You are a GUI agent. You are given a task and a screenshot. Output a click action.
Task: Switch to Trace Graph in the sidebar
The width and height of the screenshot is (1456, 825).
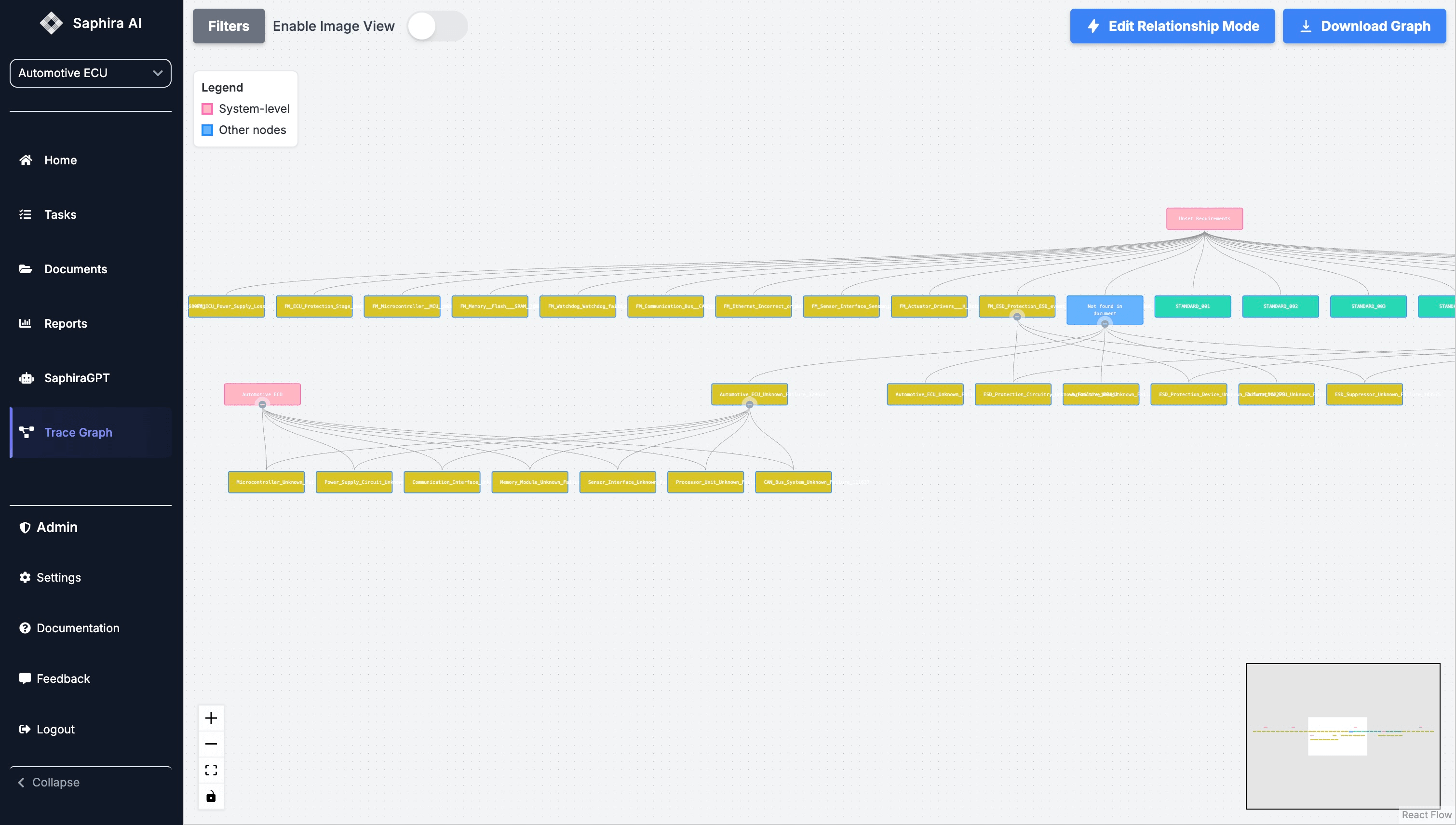click(78, 432)
